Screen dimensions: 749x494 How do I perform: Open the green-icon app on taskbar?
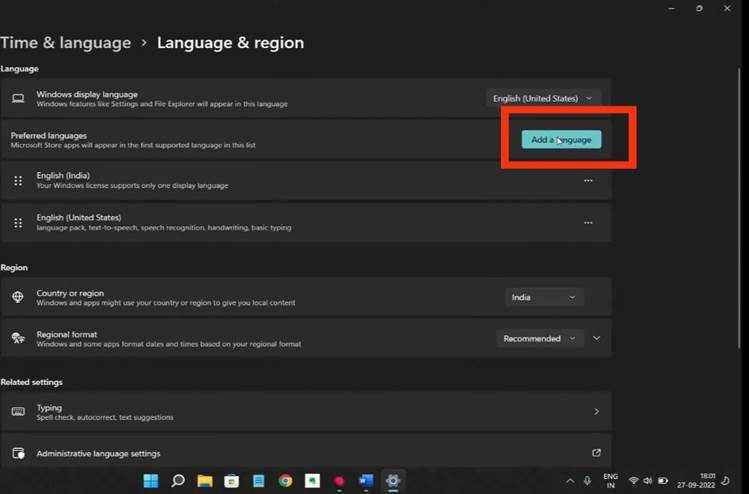pos(312,481)
